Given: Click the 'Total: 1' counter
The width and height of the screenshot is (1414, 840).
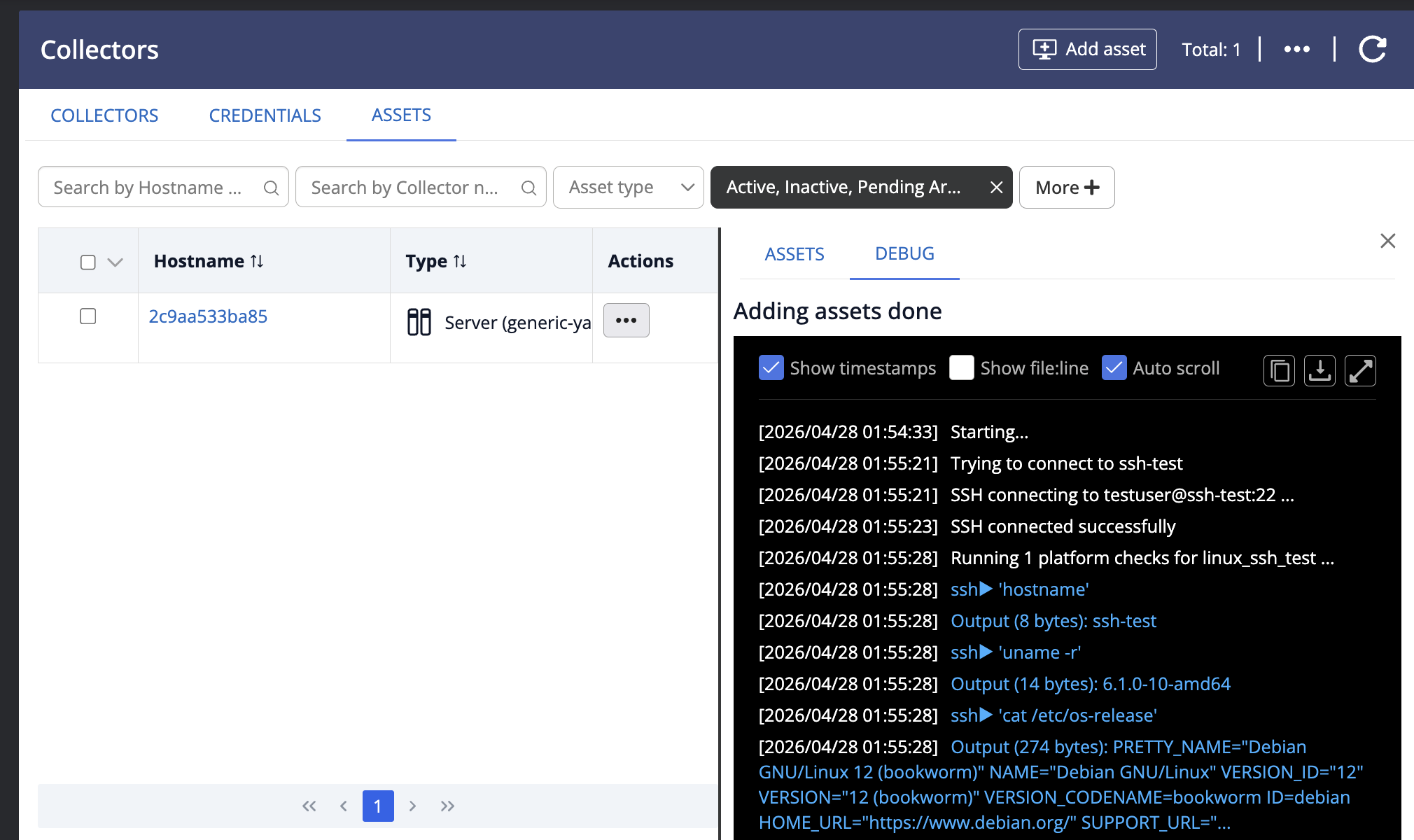Looking at the screenshot, I should pos(1211,50).
